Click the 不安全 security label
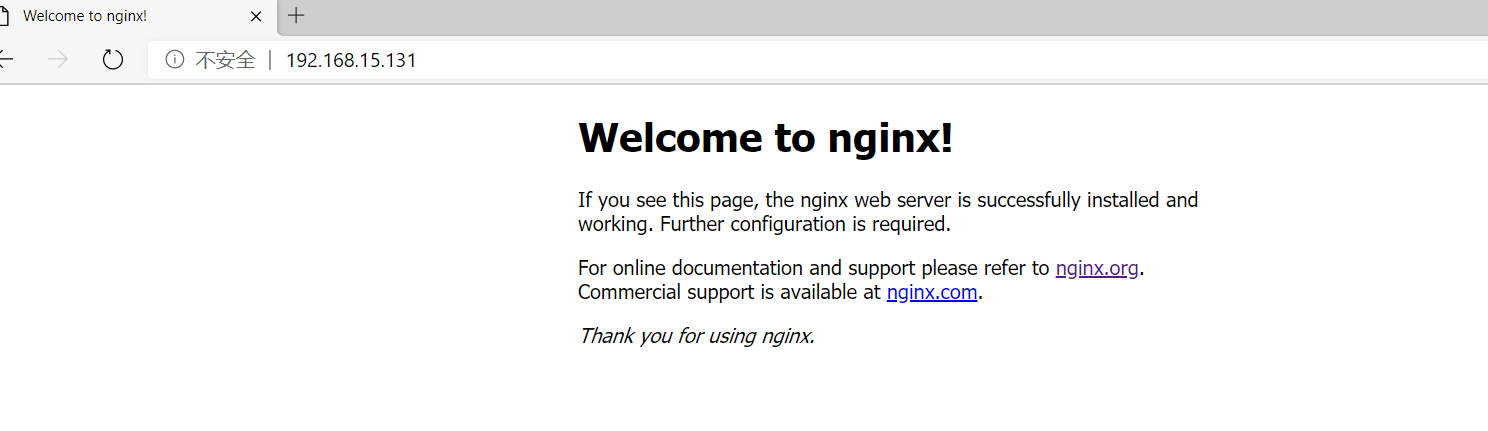 click(x=225, y=60)
